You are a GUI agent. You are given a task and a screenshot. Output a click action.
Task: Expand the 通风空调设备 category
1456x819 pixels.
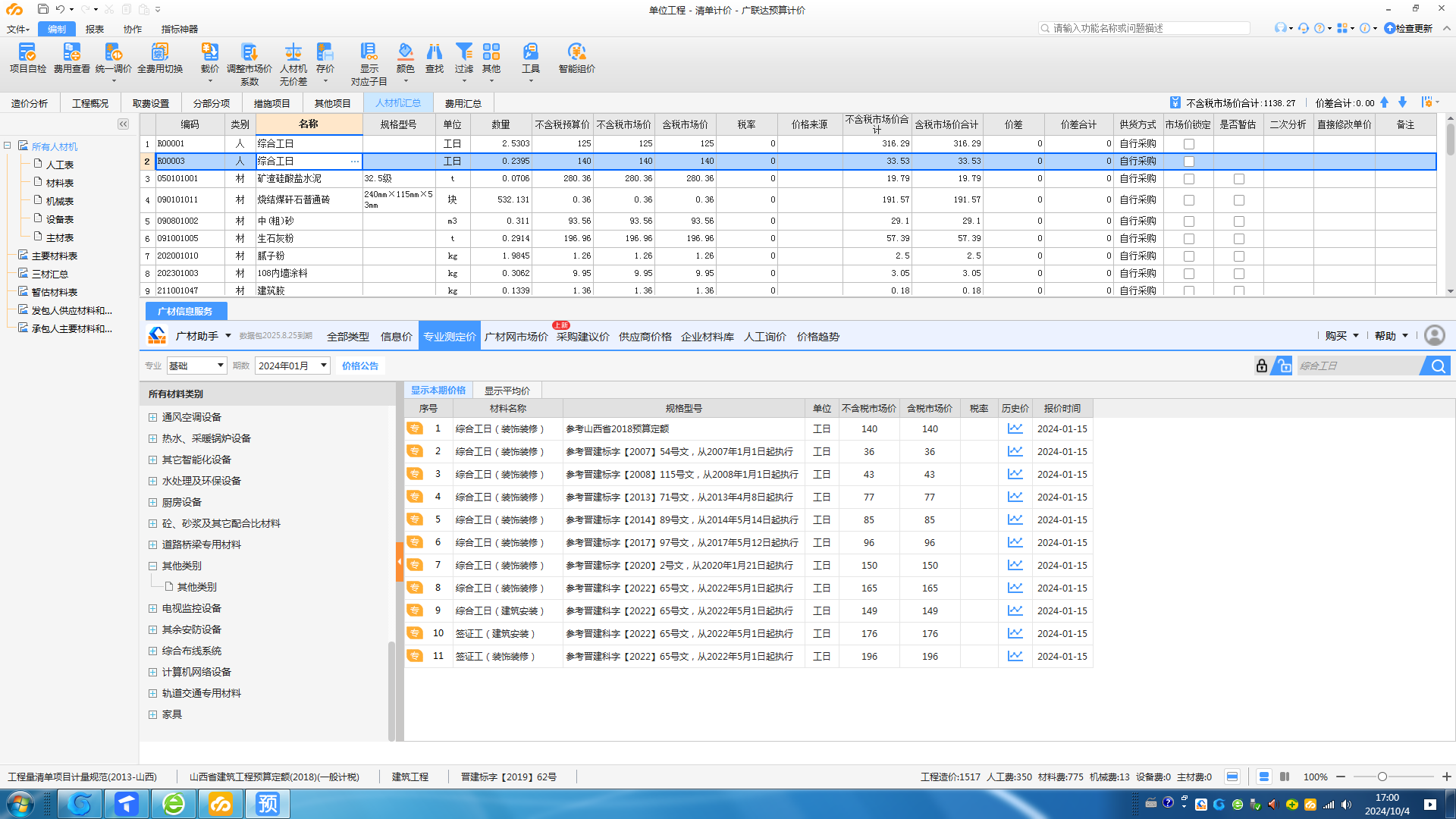click(152, 417)
